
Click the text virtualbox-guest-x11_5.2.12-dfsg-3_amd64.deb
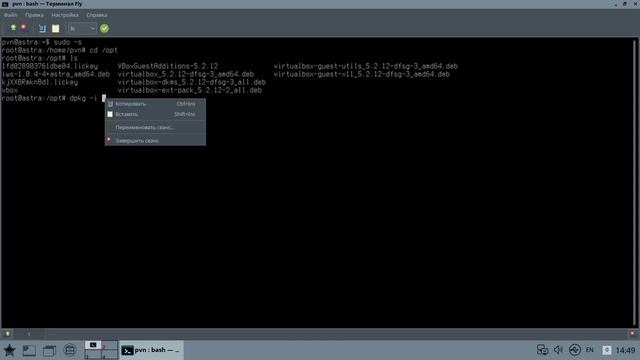(x=361, y=74)
